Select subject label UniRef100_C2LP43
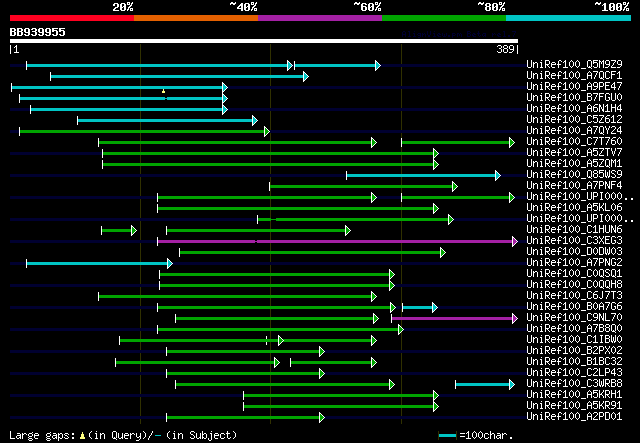This screenshot has width=640, height=443. pos(574,373)
